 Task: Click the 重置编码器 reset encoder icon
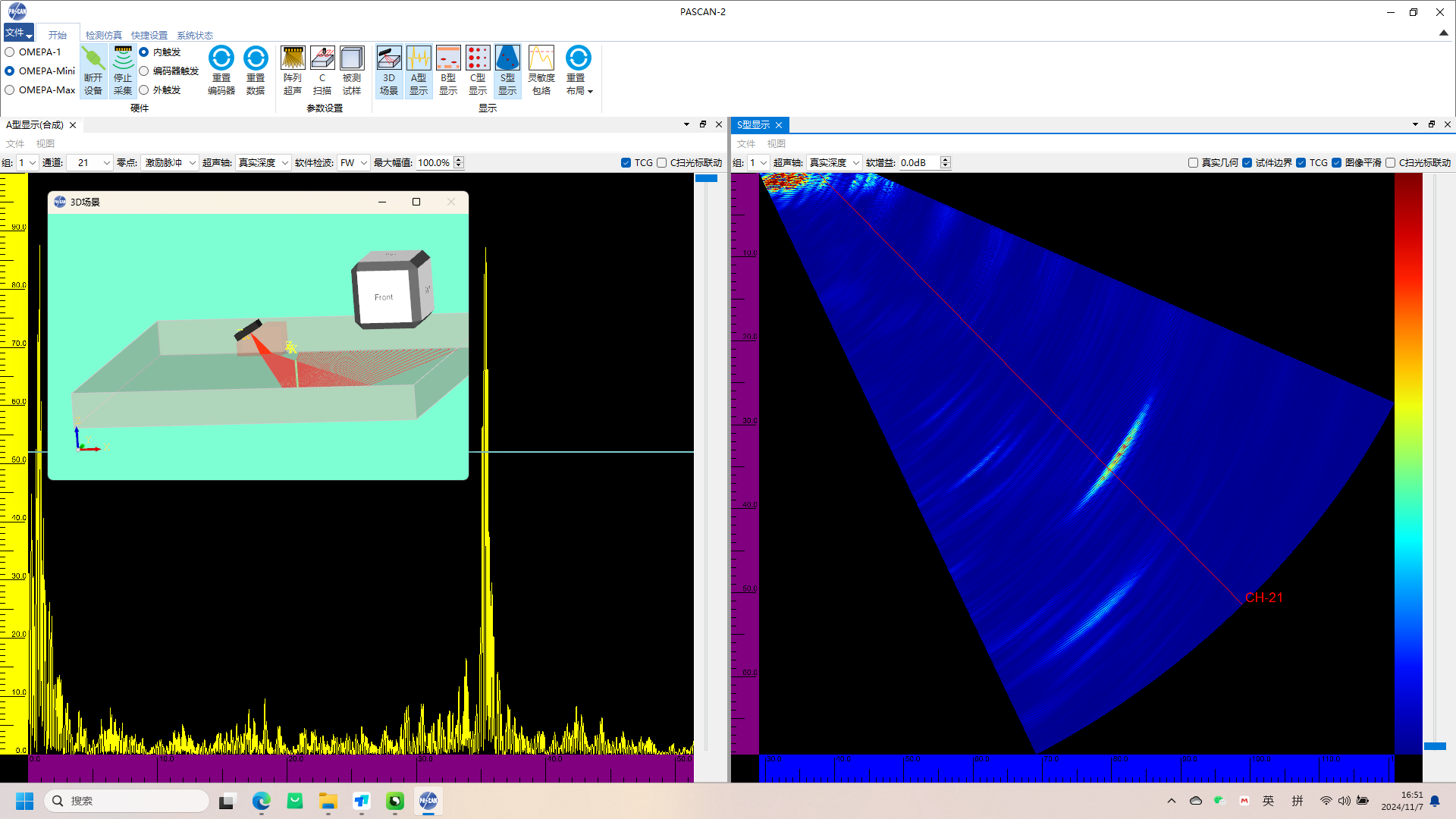click(x=221, y=70)
